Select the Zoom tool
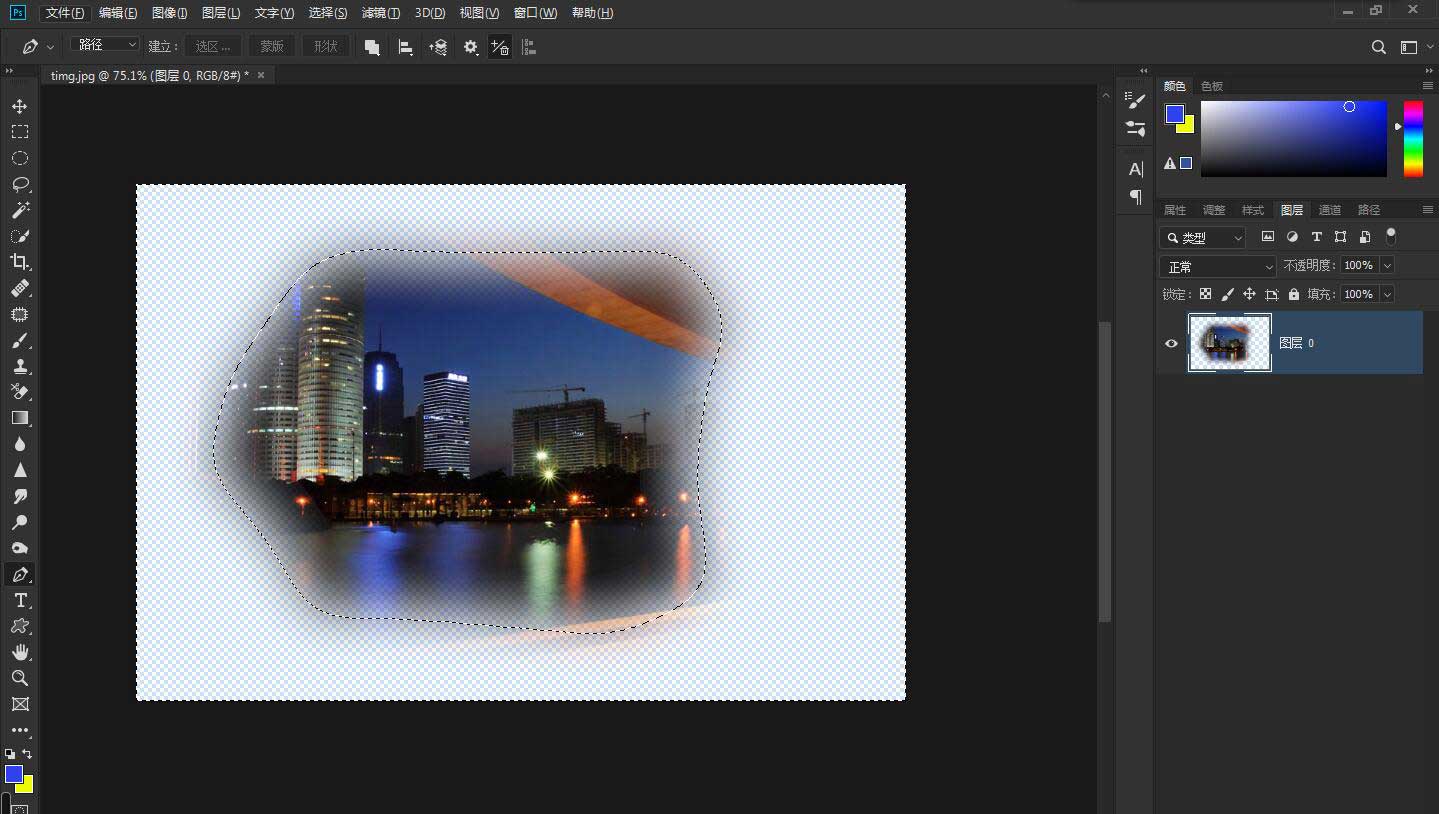1439x814 pixels. click(19, 678)
